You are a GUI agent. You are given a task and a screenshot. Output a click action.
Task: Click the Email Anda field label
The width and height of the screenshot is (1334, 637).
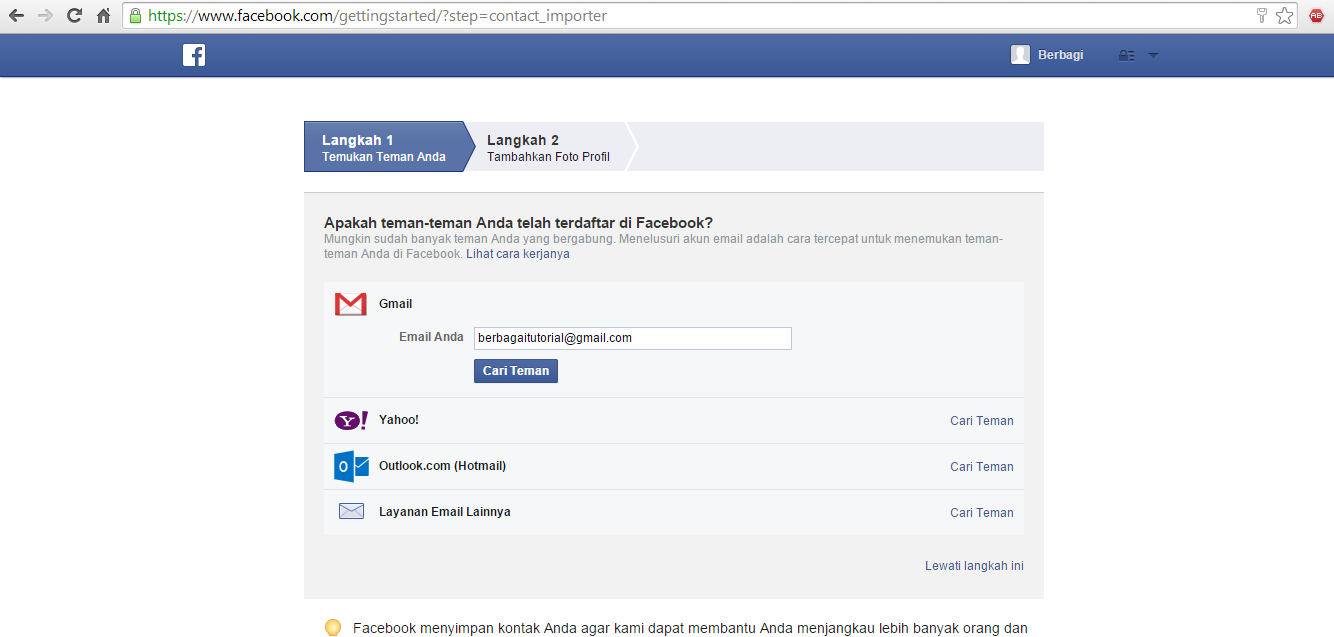click(431, 337)
